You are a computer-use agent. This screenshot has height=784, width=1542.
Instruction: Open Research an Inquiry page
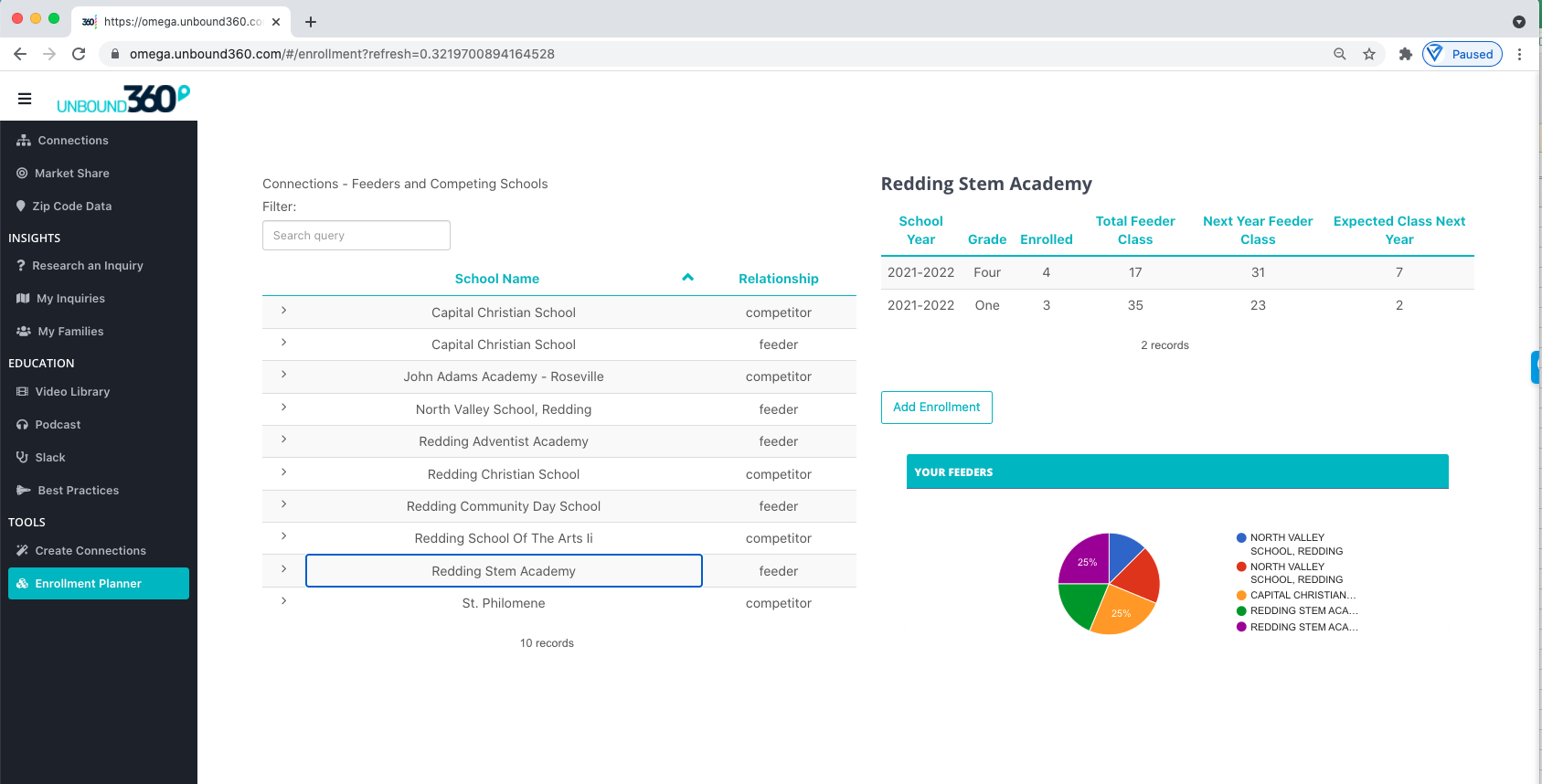coord(88,266)
